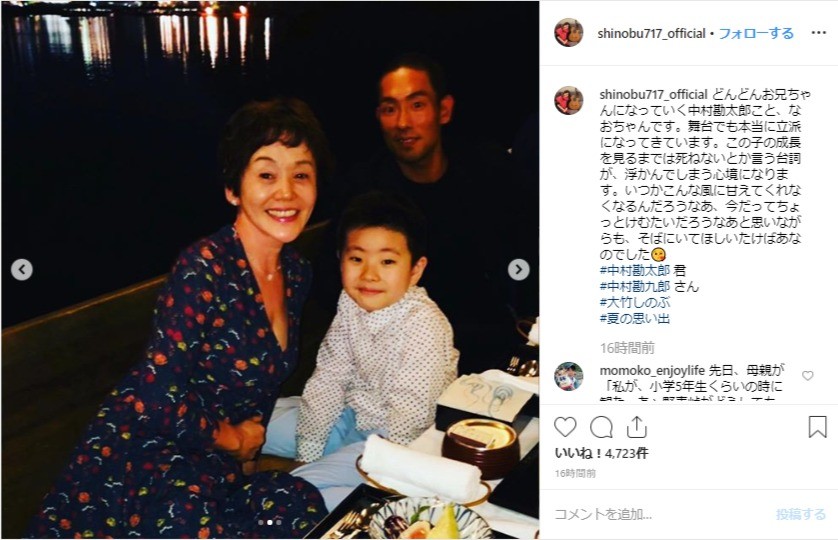The height and width of the screenshot is (540, 838).
Task: Open shinobu717_official profile from header username
Action: [x=651, y=33]
